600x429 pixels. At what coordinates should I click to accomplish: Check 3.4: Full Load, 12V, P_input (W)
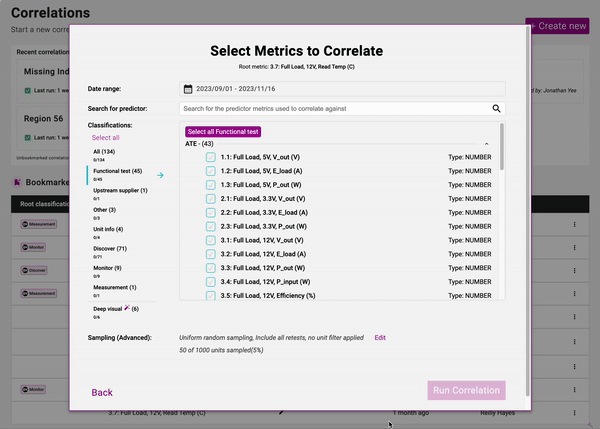click(x=211, y=282)
